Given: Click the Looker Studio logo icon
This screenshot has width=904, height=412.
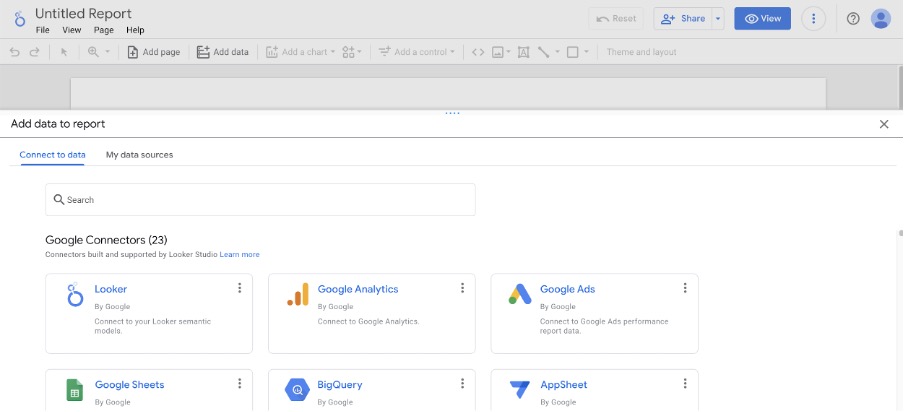Looking at the screenshot, I should (20, 18).
